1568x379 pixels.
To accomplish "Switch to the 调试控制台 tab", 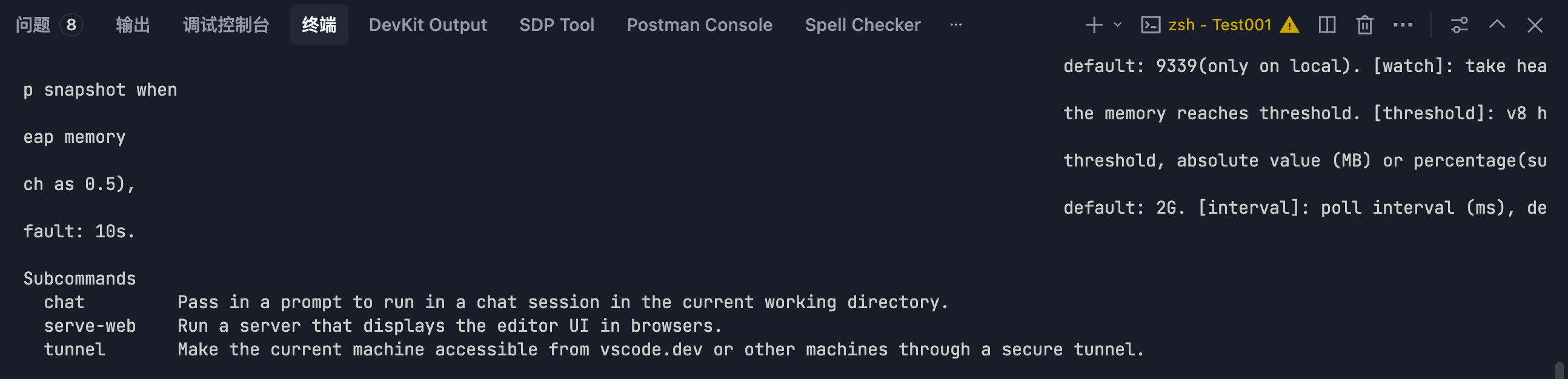I will click(x=226, y=25).
